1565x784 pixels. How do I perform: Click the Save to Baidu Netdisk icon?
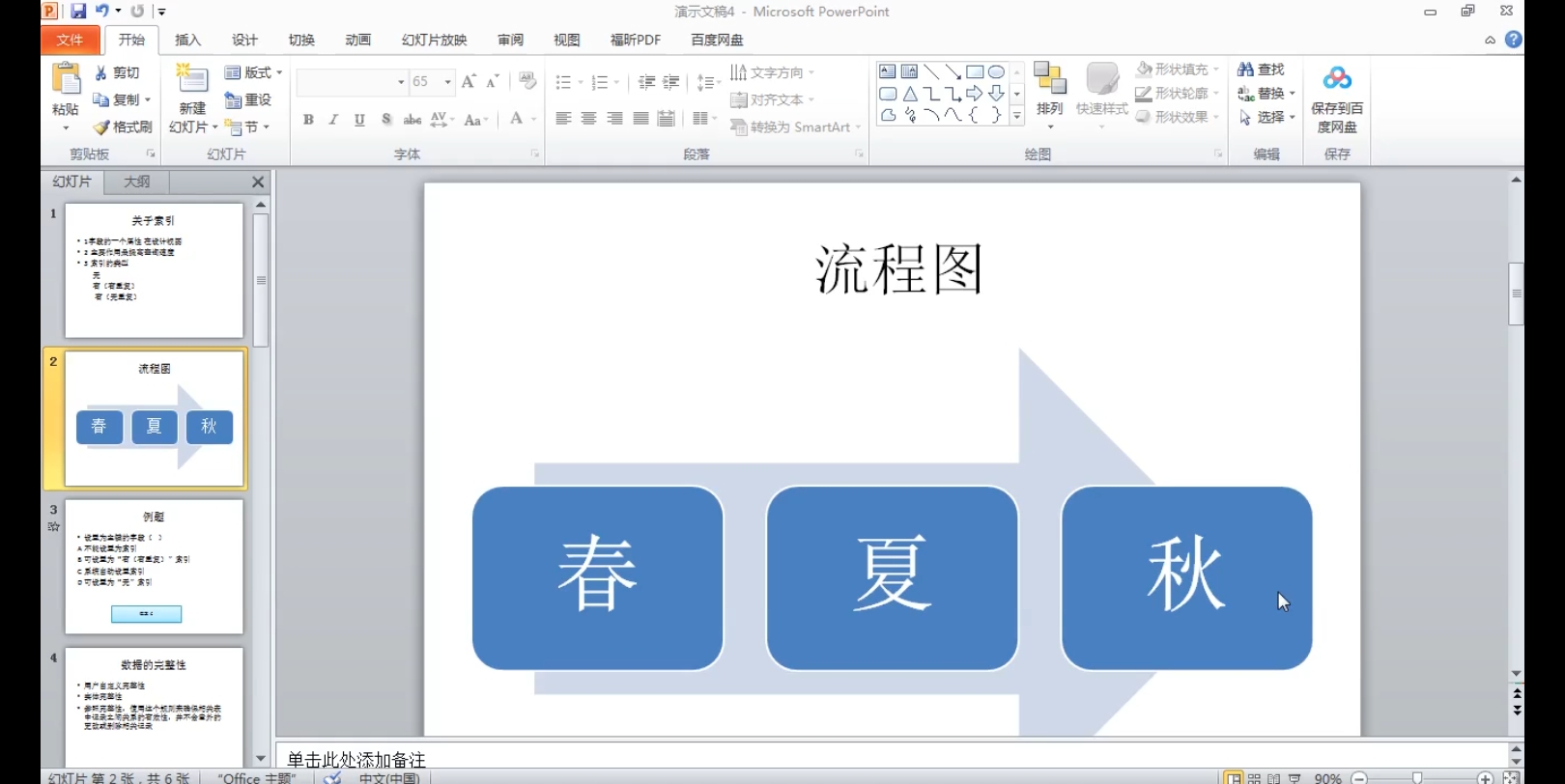1337,78
